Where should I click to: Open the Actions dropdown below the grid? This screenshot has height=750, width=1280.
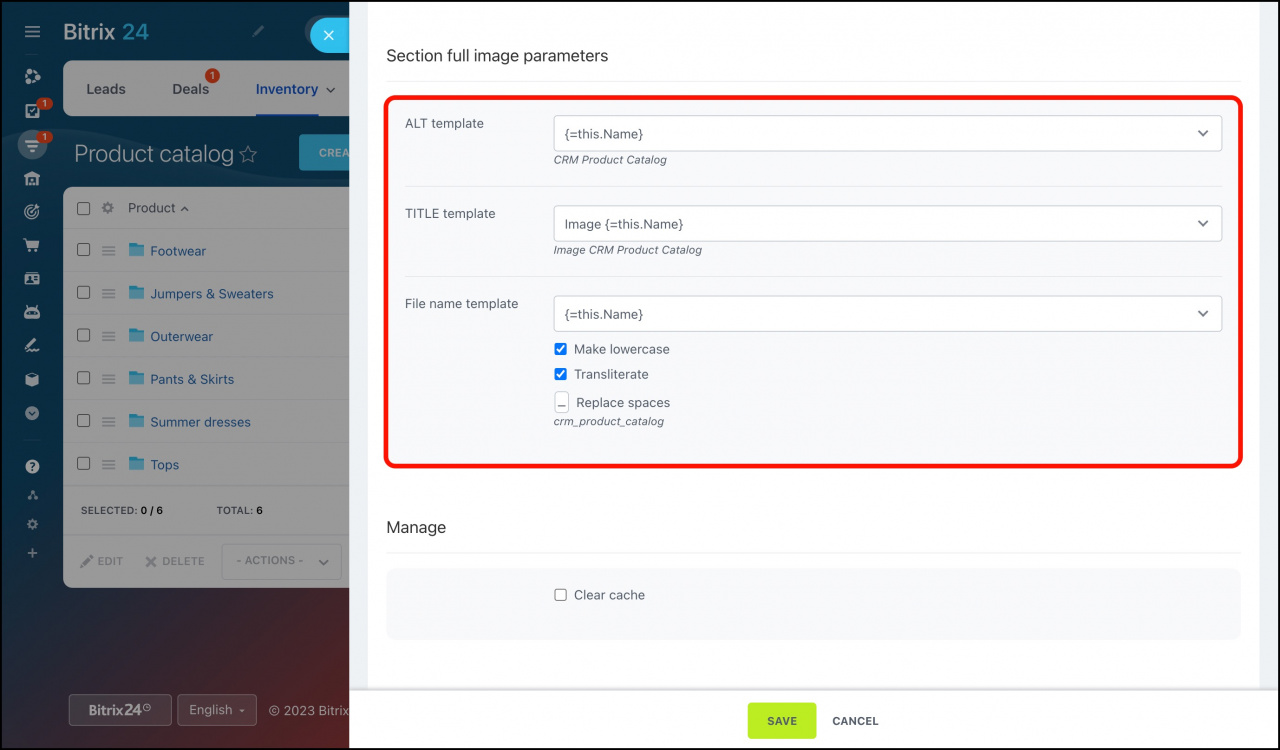point(281,561)
